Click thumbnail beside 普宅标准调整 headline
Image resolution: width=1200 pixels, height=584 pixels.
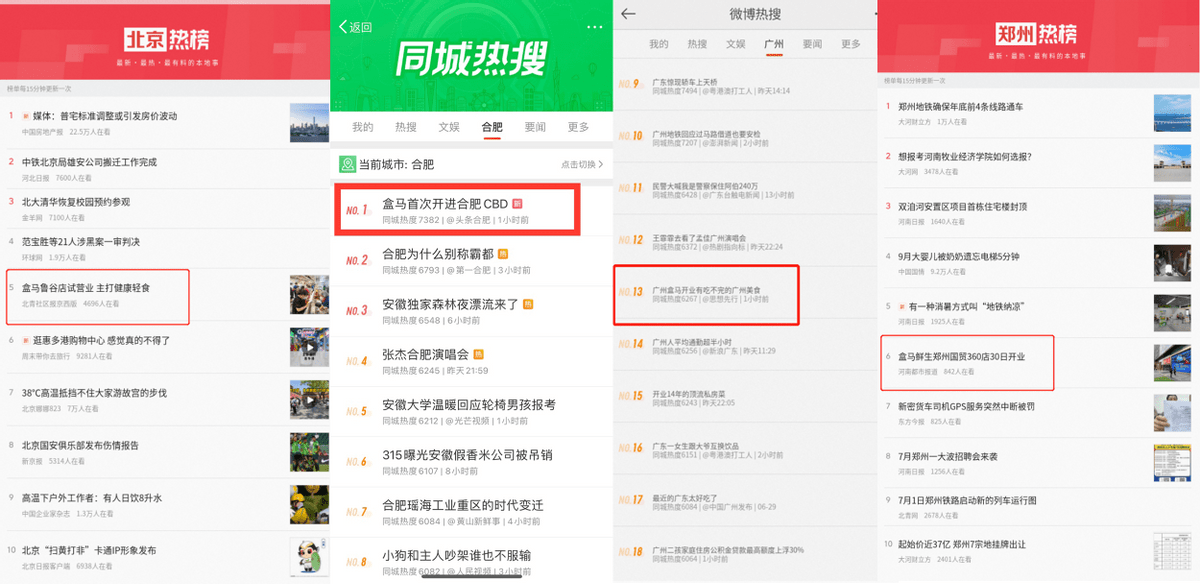tap(309, 122)
